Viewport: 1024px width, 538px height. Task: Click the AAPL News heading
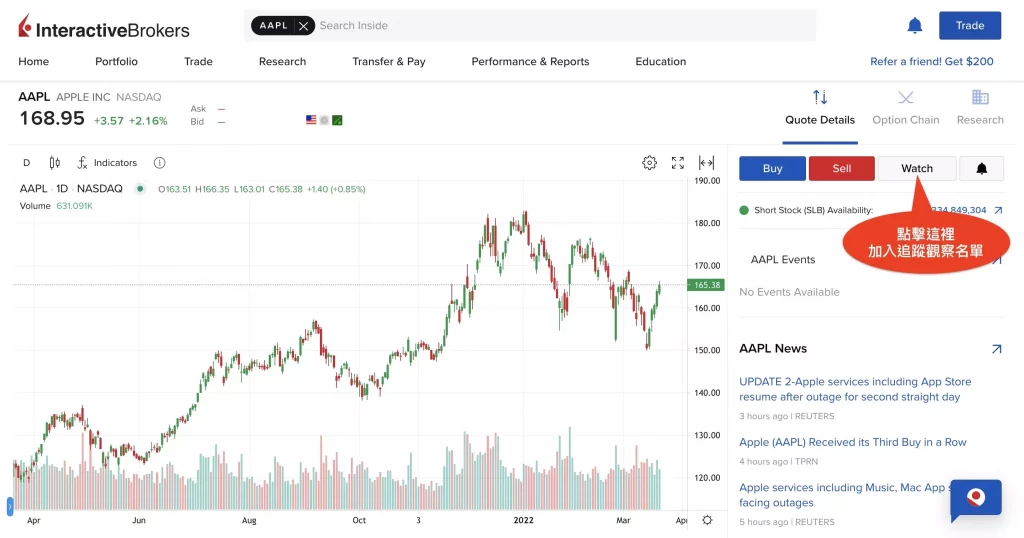point(773,349)
